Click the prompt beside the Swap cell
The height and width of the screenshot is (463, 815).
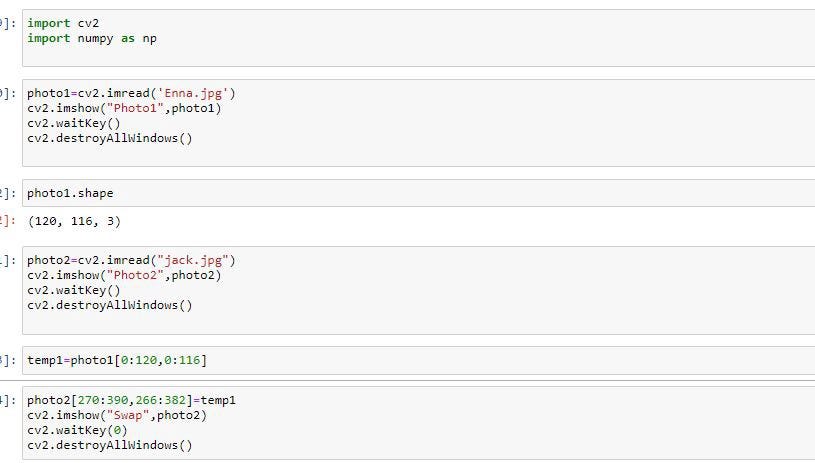pyautogui.click(x=8, y=400)
